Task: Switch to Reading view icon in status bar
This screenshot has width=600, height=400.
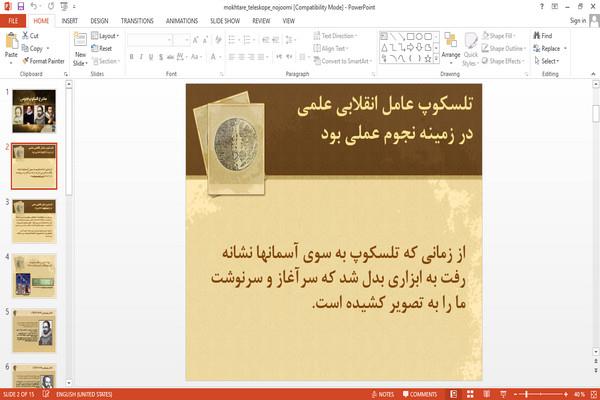Action: [x=486, y=394]
